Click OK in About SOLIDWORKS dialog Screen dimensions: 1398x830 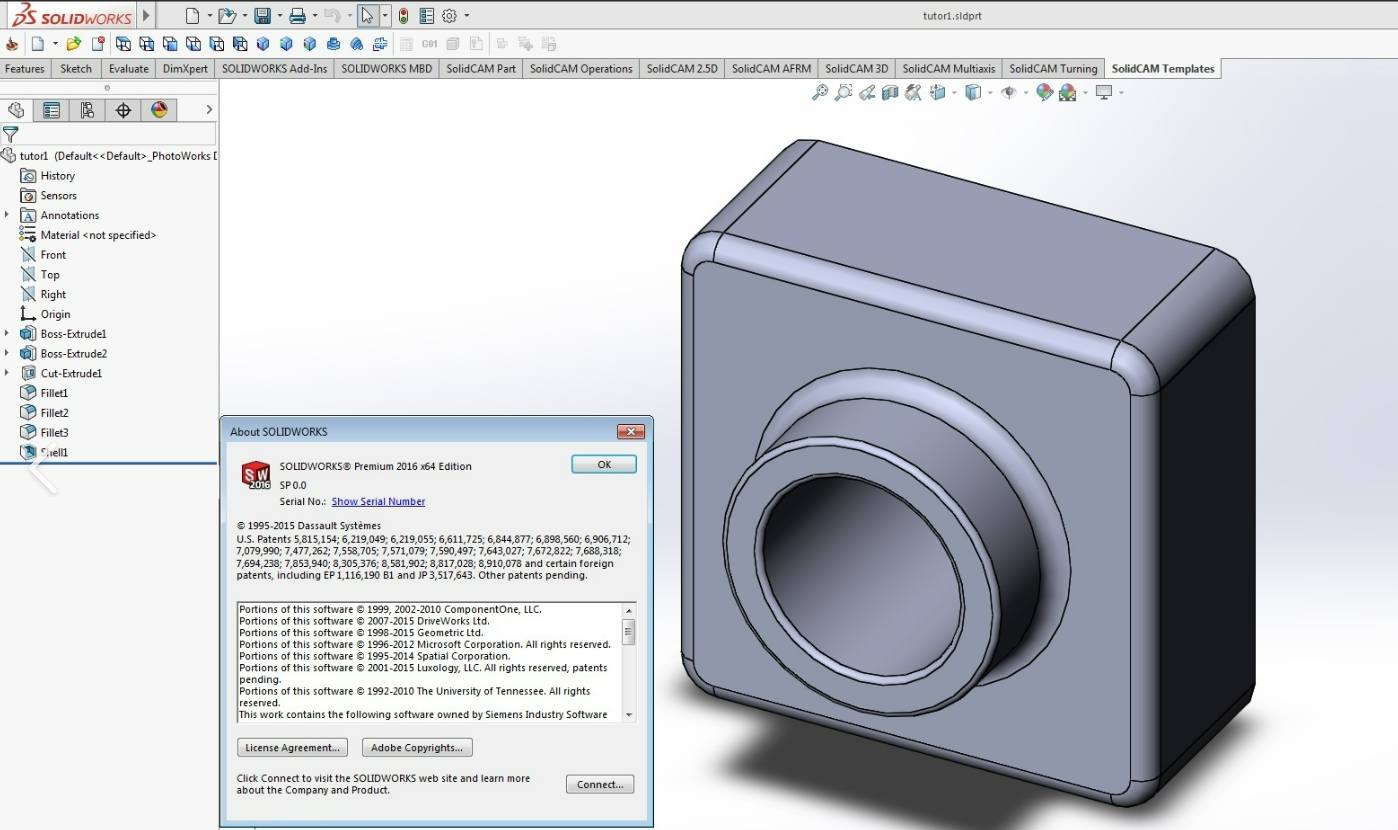pos(604,464)
